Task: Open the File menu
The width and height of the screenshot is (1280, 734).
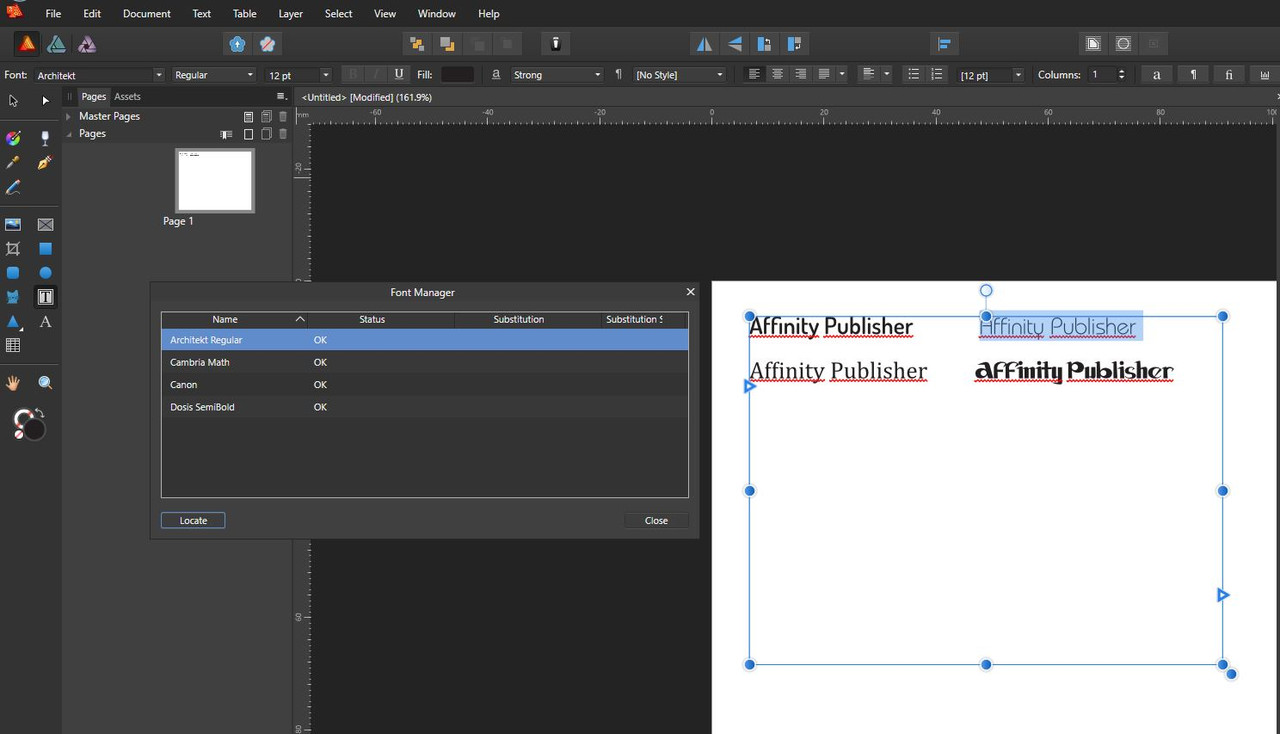Action: coord(53,14)
